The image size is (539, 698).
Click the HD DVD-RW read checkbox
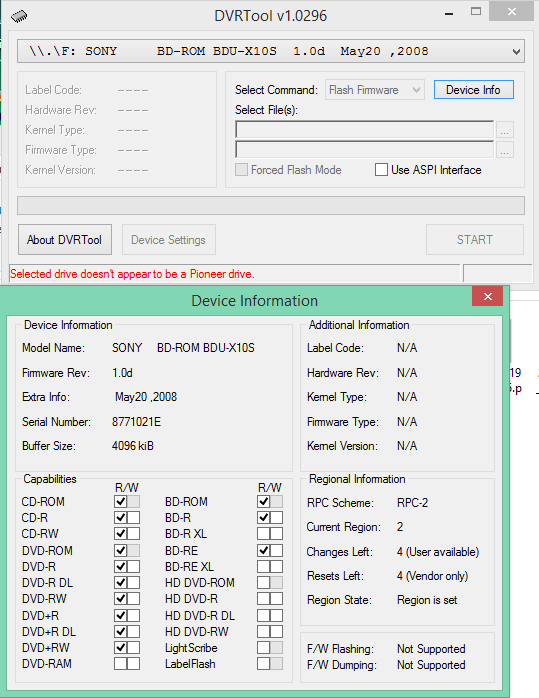coord(263,632)
